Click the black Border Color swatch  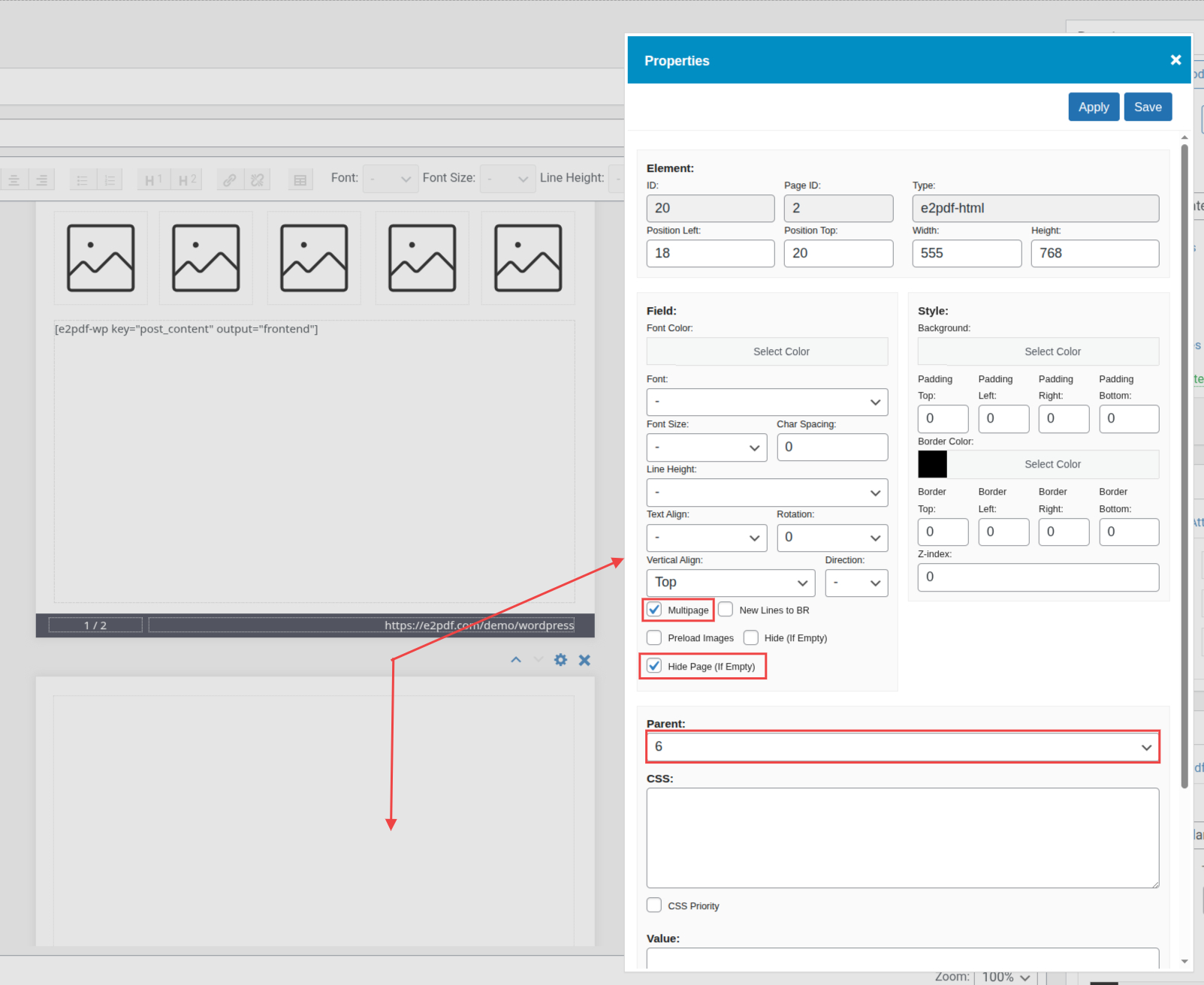[x=932, y=465]
